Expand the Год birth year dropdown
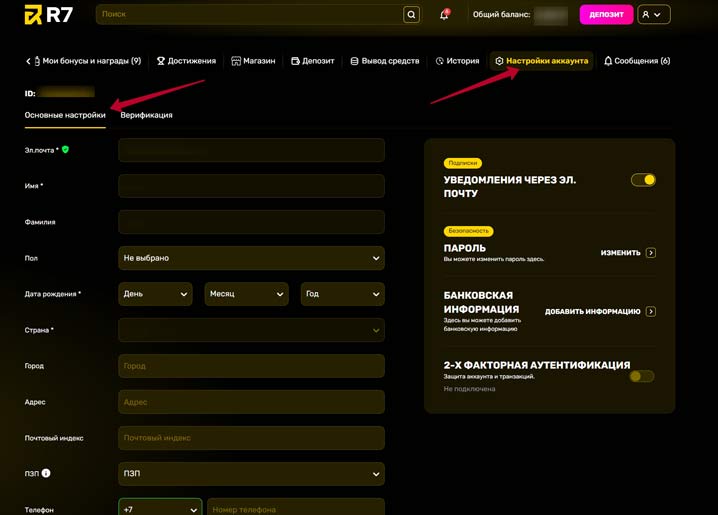Image resolution: width=718 pixels, height=515 pixels. [x=342, y=294]
